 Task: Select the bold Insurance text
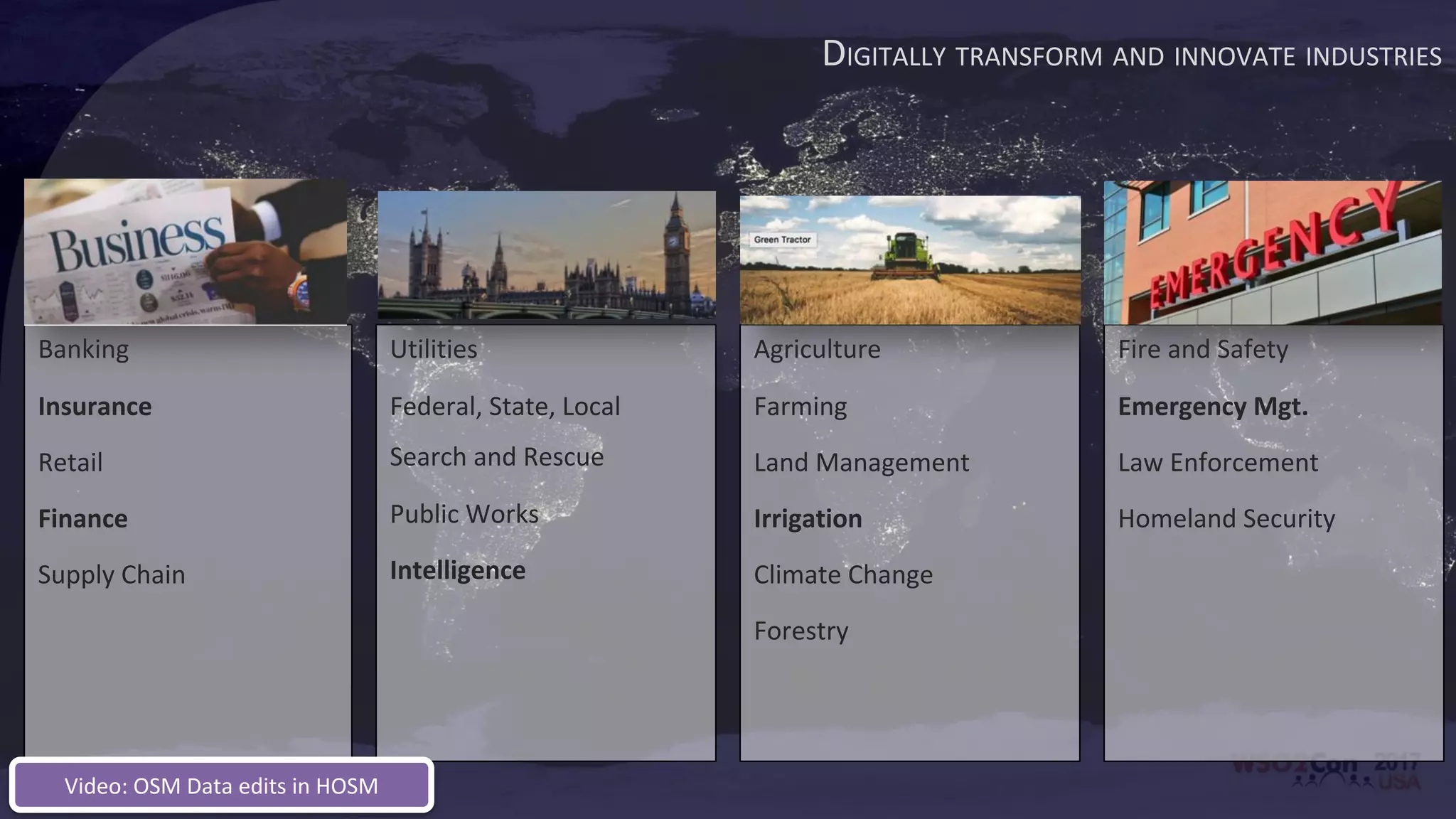point(95,407)
